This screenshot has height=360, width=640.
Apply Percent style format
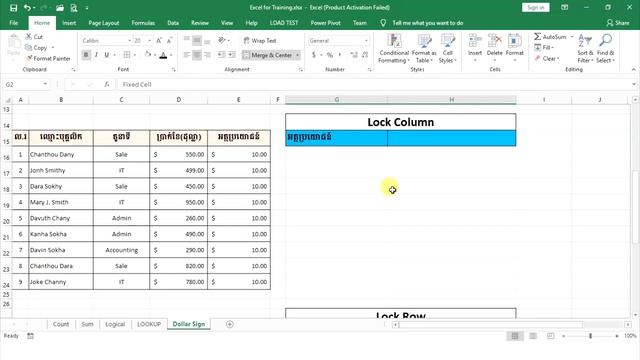[330, 55]
